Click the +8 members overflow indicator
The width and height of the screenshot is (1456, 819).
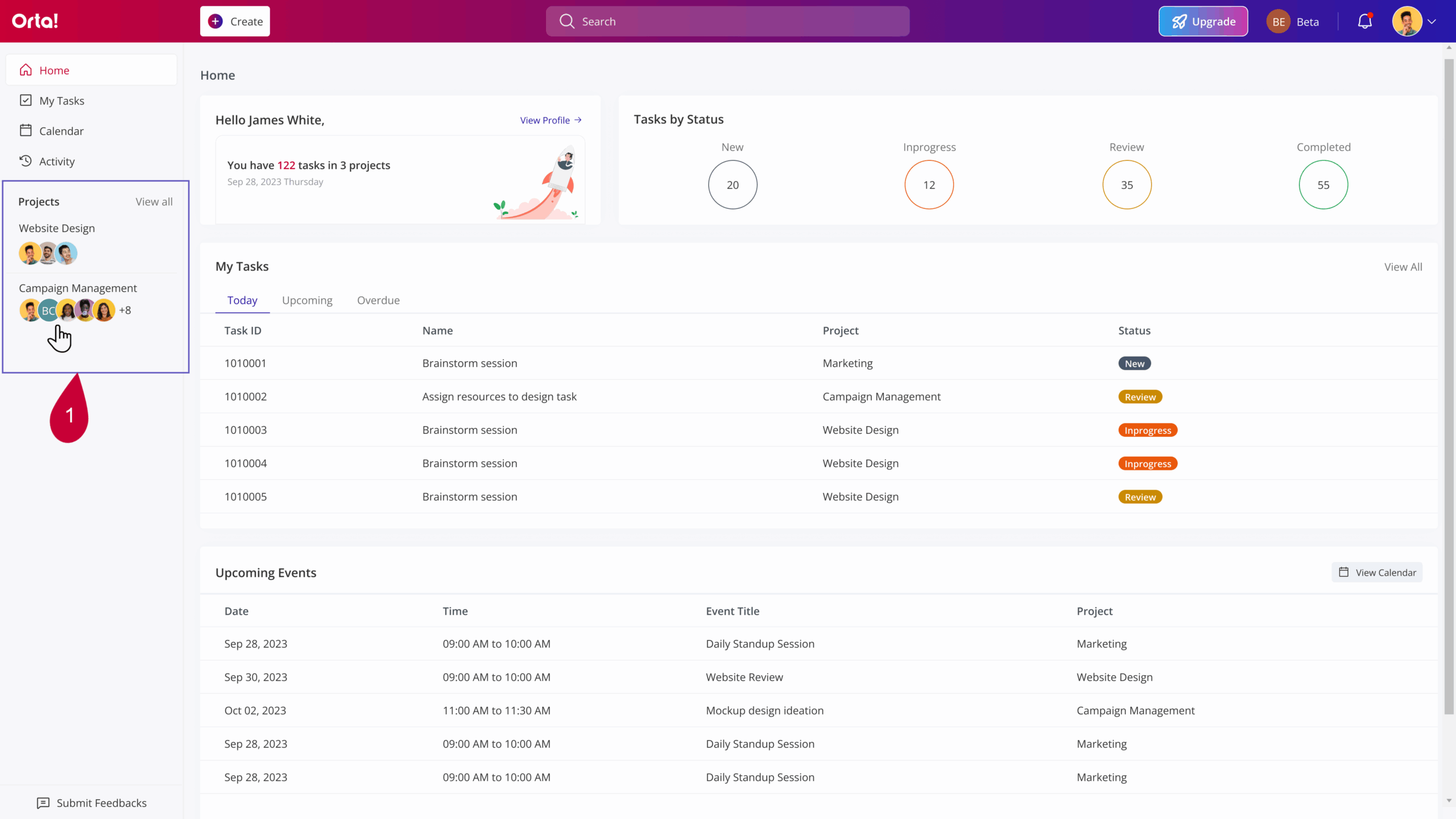[x=125, y=310]
